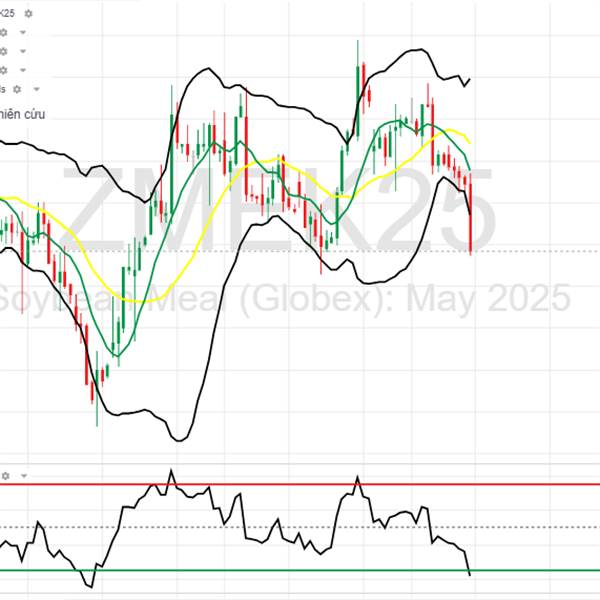The image size is (600, 600).
Task: Open the gear next to the 'ls' study label
Action: pos(17,90)
